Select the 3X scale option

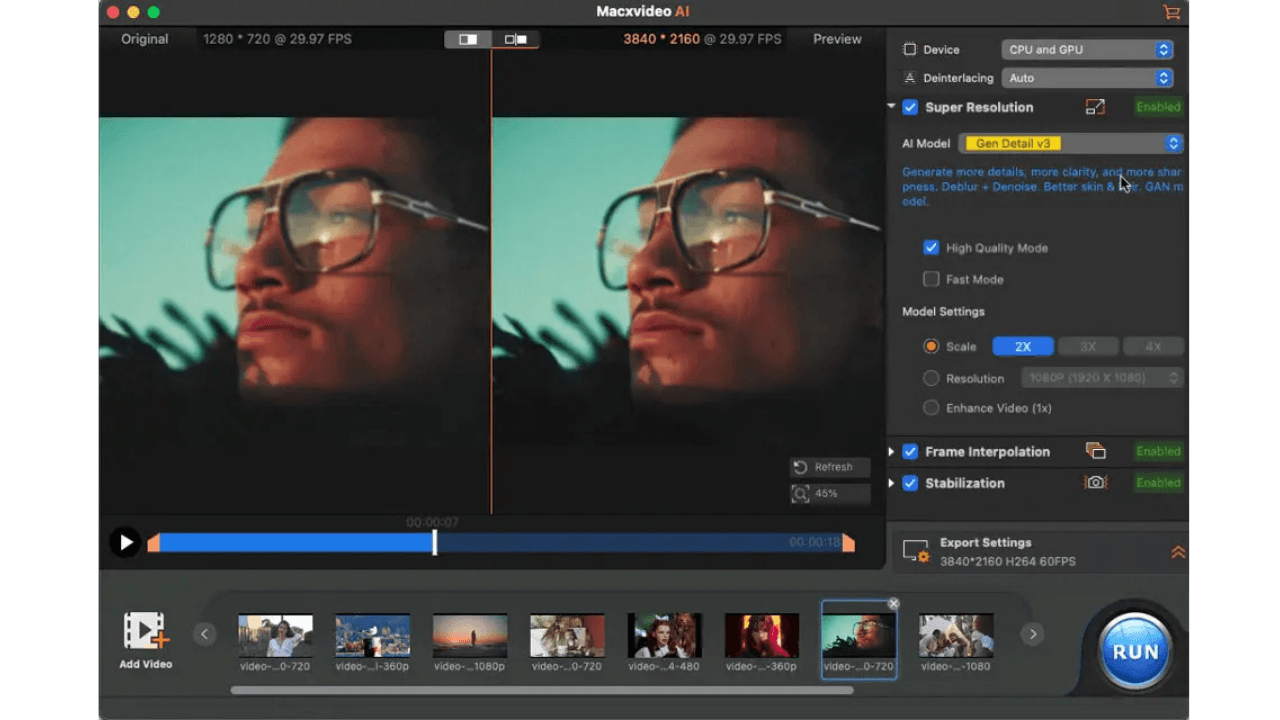[1088, 346]
